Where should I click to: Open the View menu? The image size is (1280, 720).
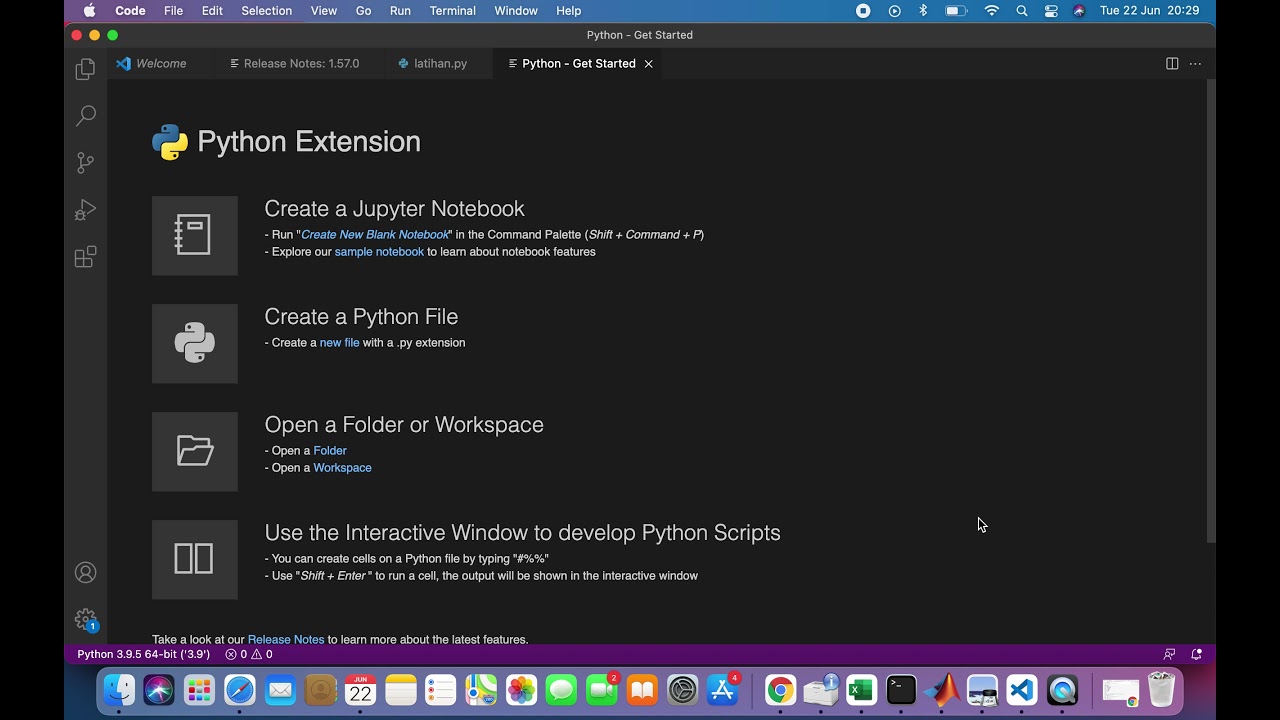324,11
